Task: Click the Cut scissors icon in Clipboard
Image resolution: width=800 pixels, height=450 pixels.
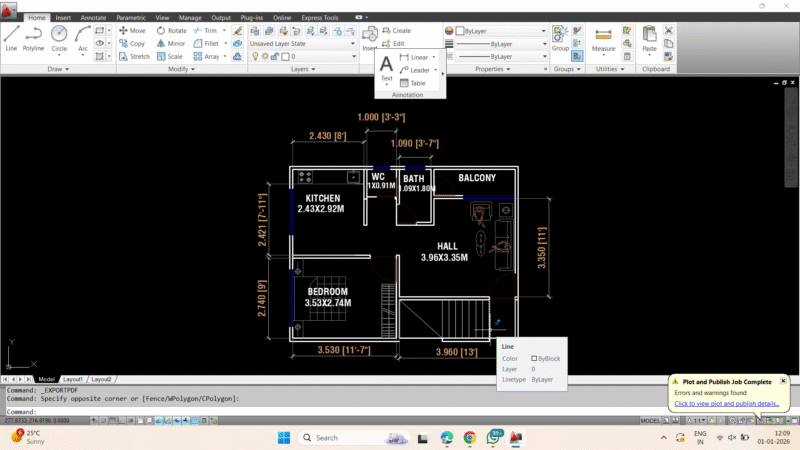Action: coord(668,31)
